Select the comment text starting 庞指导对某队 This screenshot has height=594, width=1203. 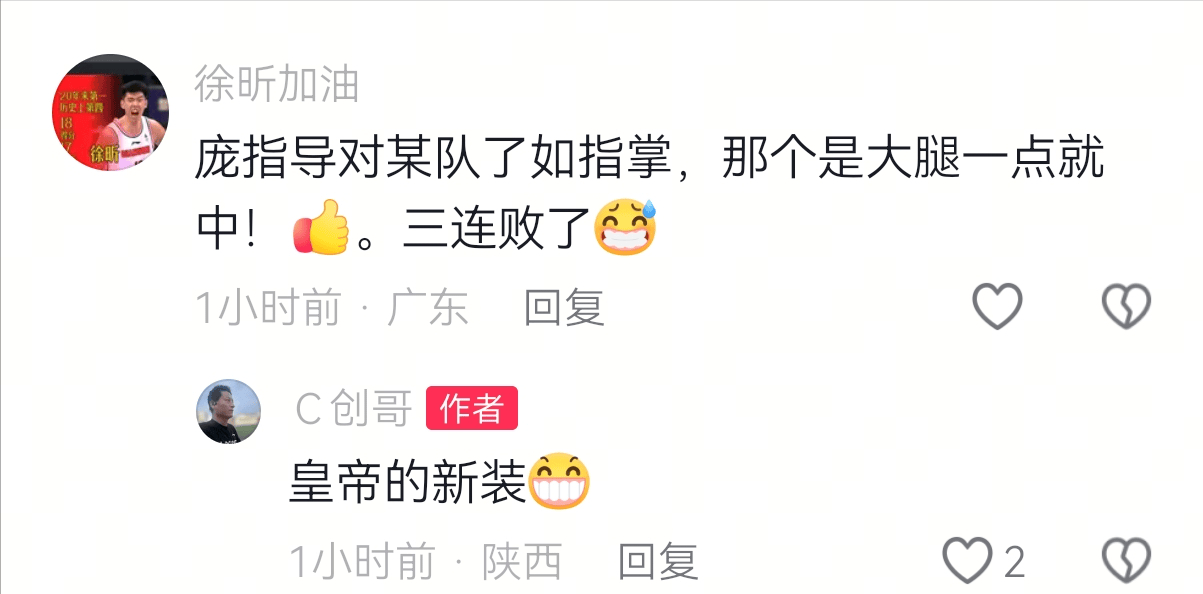(650, 194)
